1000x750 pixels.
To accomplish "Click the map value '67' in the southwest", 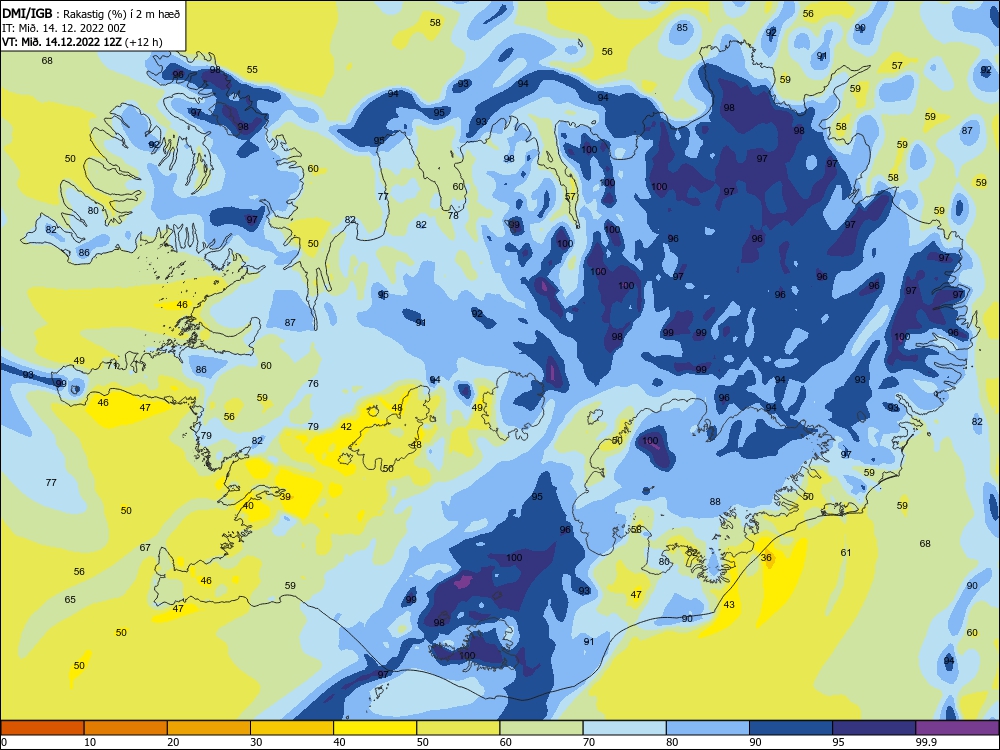I will (145, 548).
